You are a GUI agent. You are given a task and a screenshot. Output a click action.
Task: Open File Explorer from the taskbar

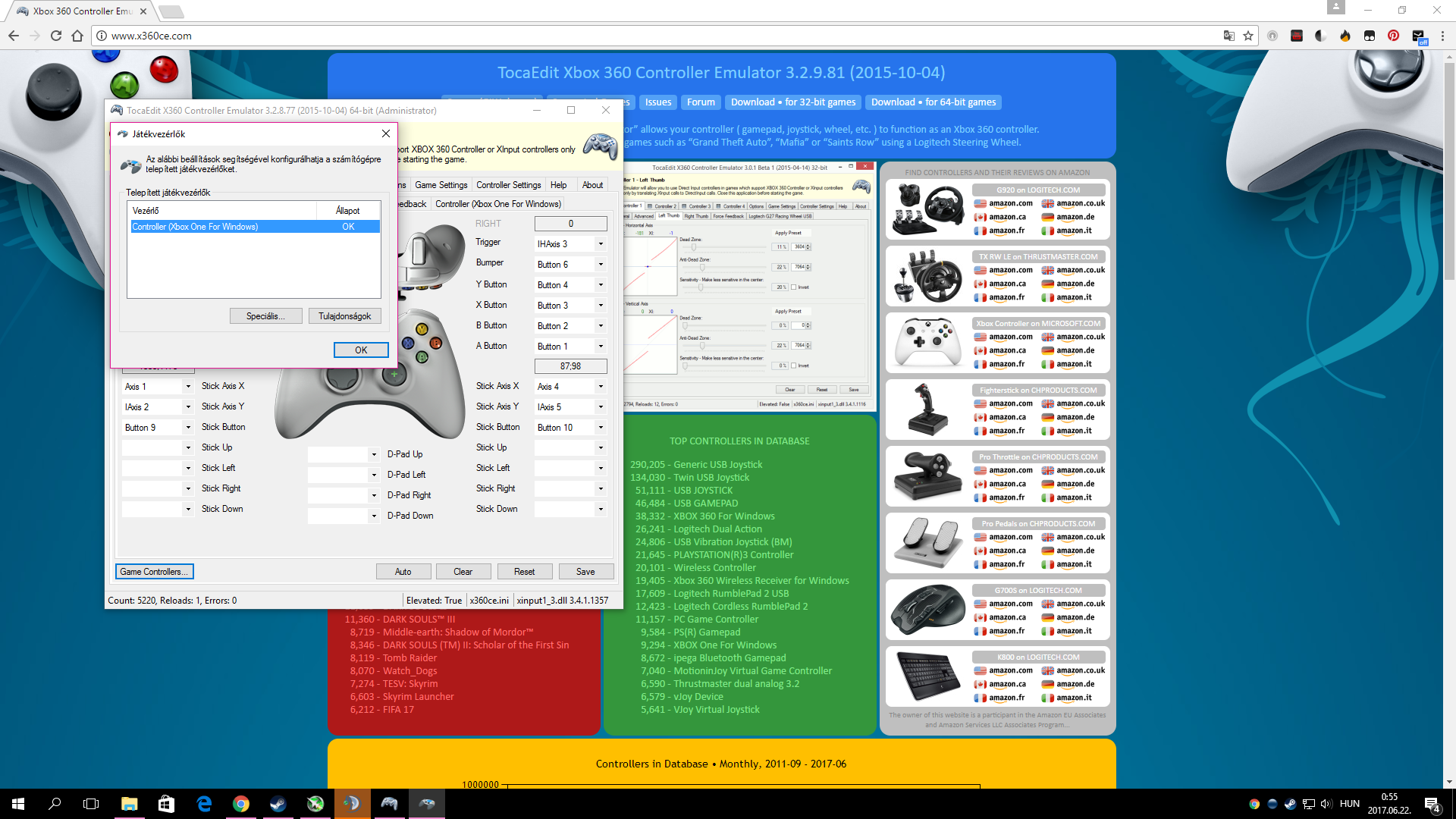129,804
